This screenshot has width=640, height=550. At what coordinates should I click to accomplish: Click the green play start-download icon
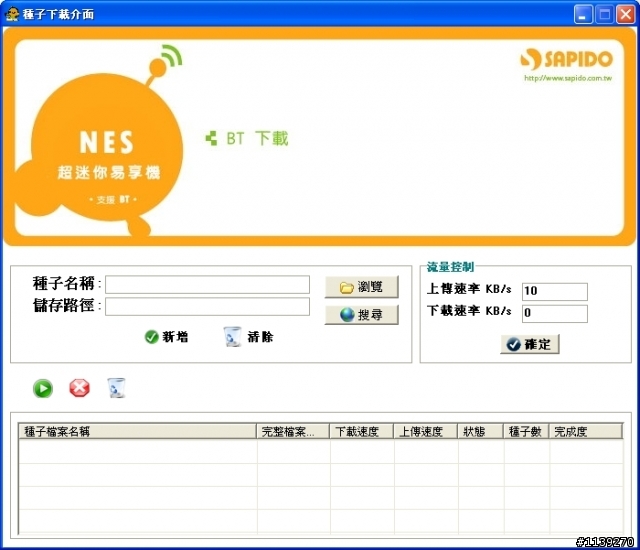click(43, 388)
